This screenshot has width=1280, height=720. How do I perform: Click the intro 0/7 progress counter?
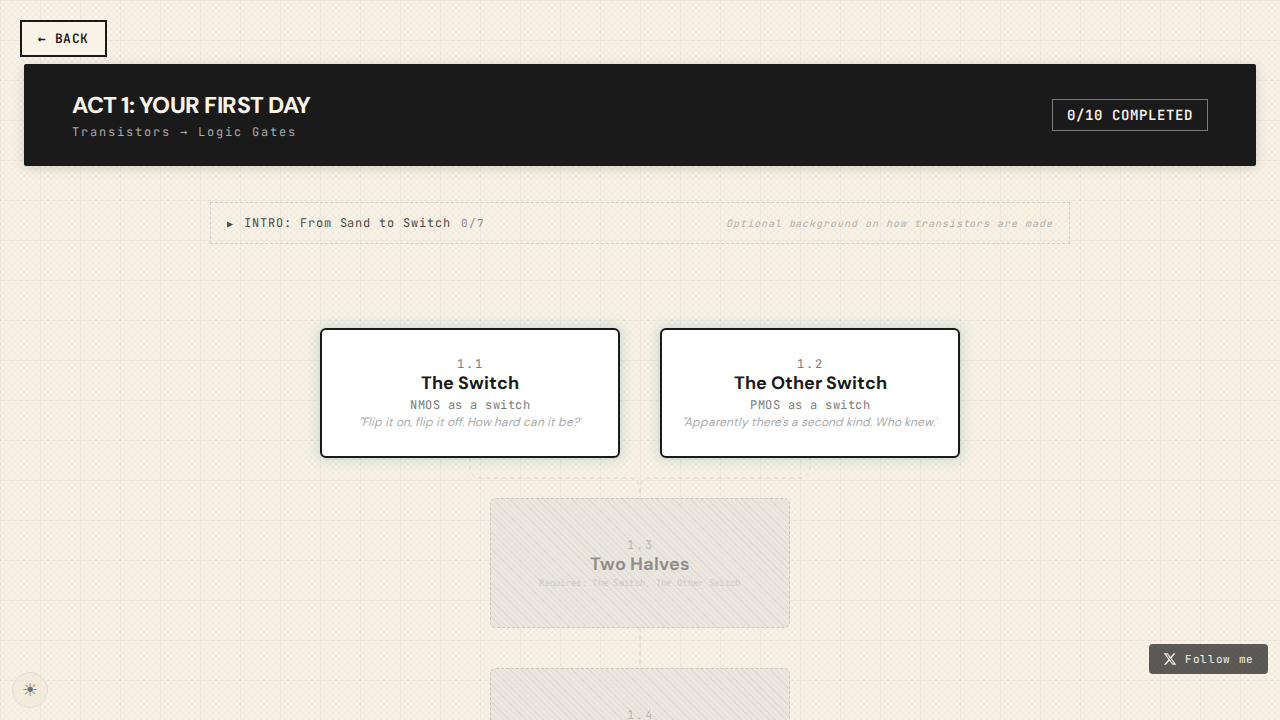point(472,223)
